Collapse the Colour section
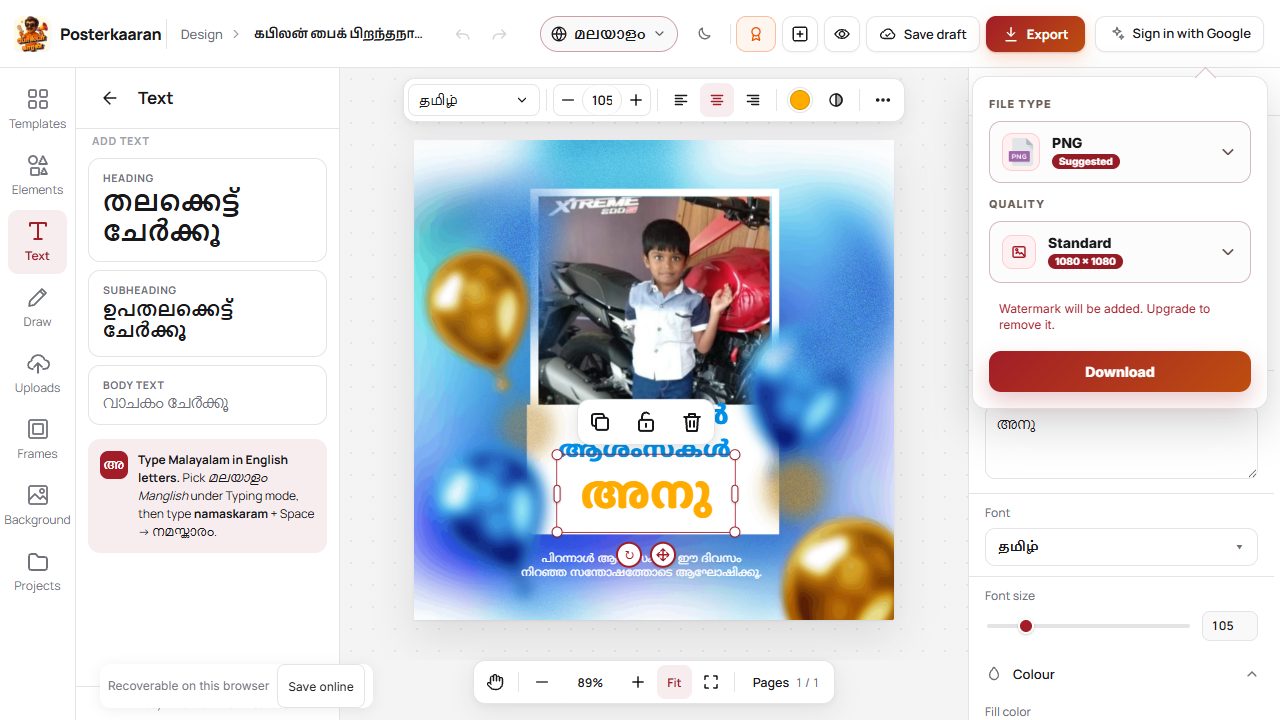The height and width of the screenshot is (720, 1280). 1252,674
